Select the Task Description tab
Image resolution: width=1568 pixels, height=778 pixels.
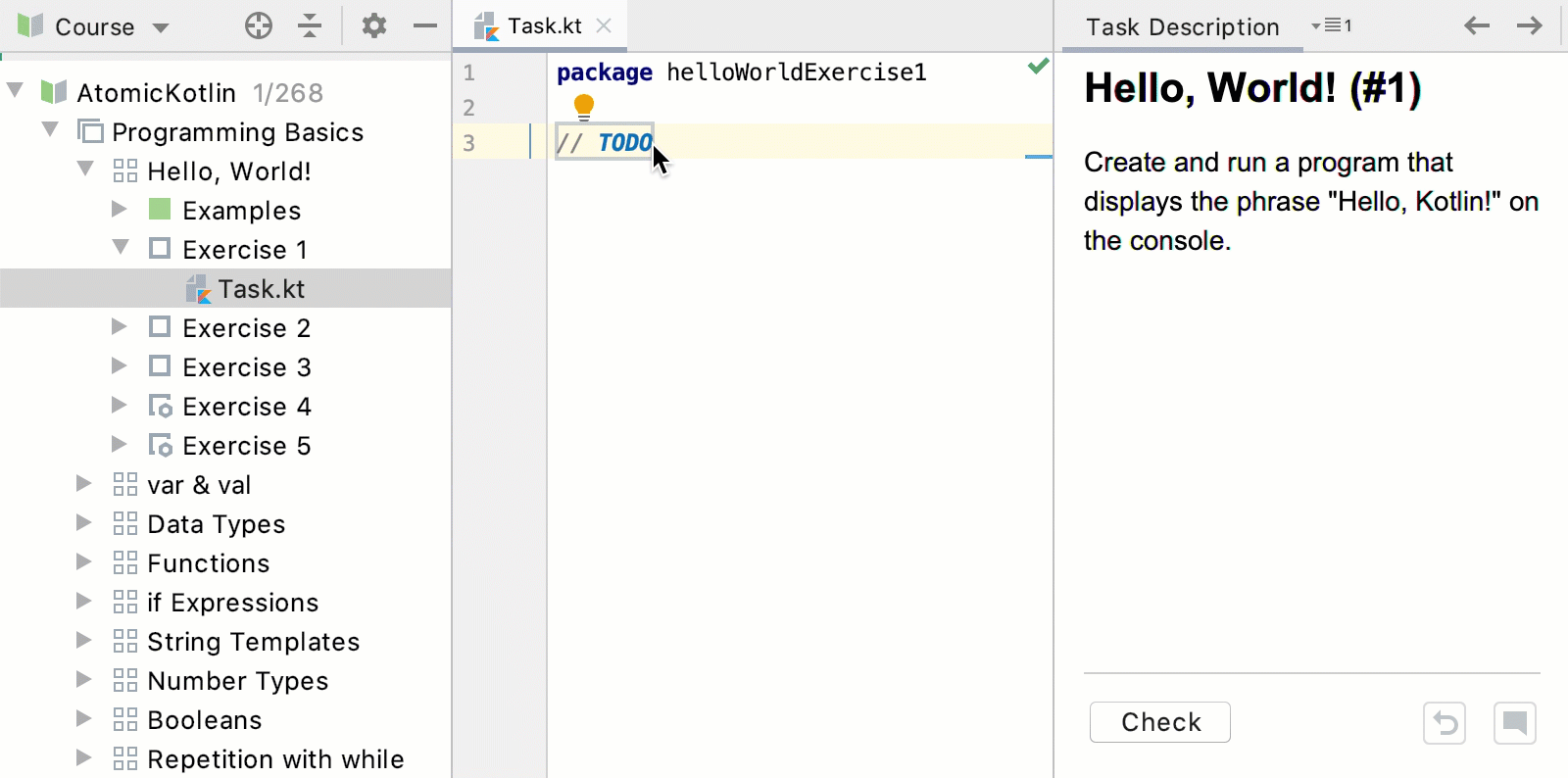(1182, 26)
